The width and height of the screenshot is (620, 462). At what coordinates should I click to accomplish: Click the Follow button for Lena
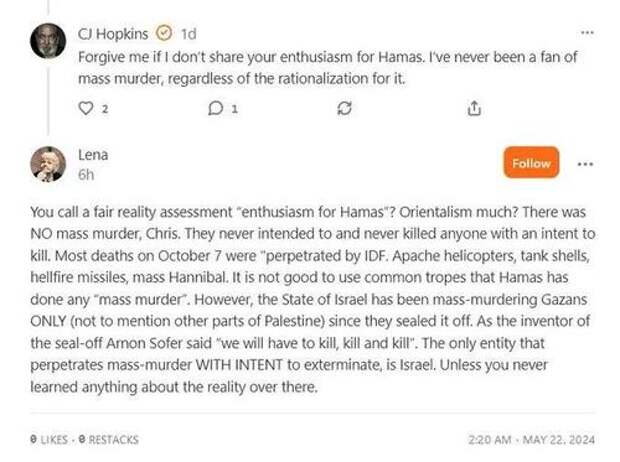click(x=531, y=163)
